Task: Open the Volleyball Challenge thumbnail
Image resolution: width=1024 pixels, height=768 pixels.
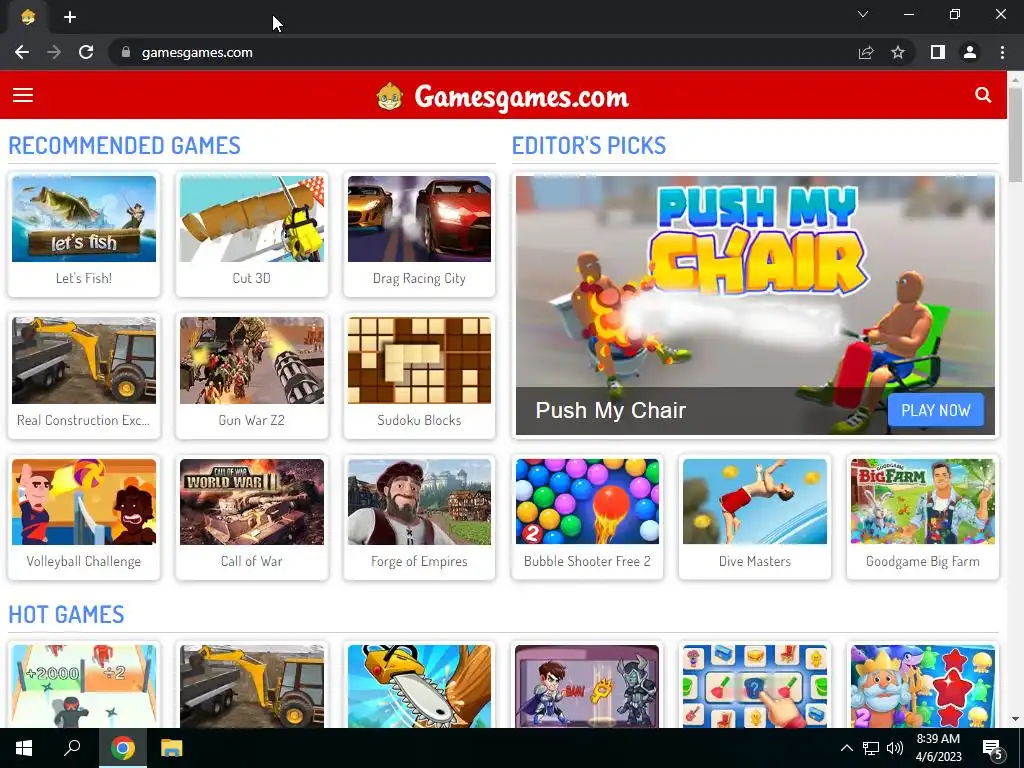Action: pos(84,502)
